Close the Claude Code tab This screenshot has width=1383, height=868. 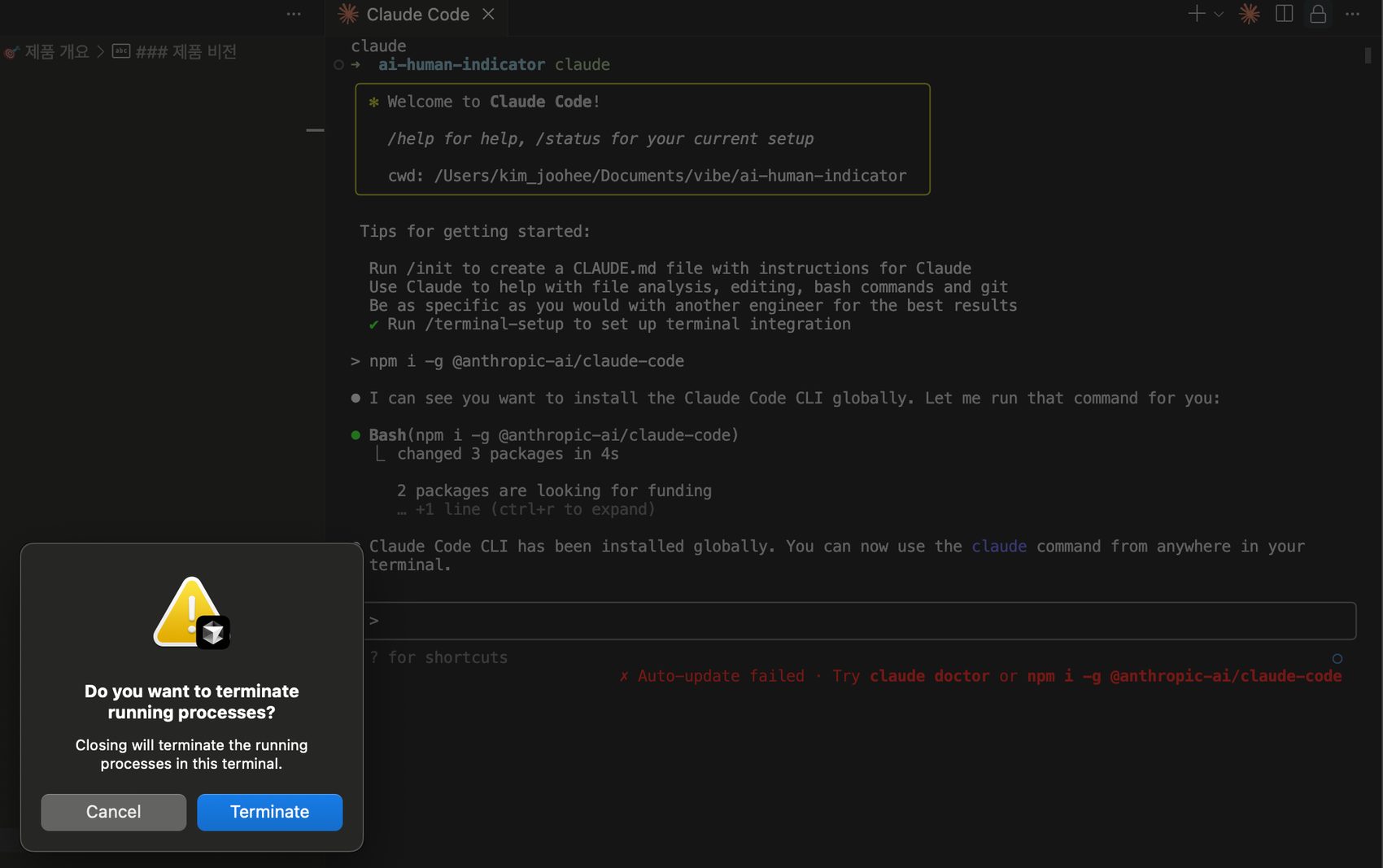click(x=488, y=14)
